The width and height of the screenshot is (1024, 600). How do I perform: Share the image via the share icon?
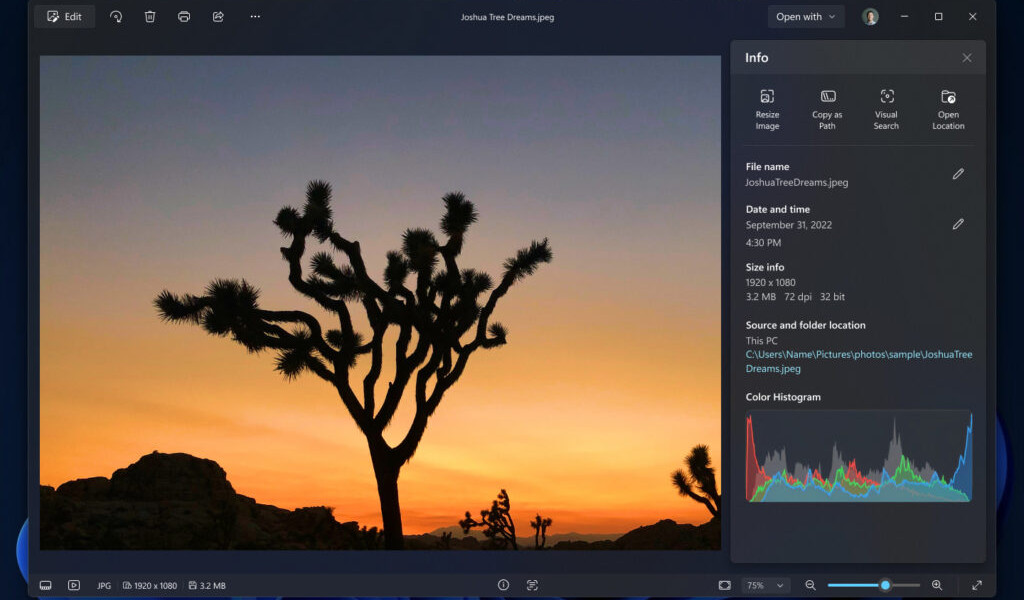point(218,16)
